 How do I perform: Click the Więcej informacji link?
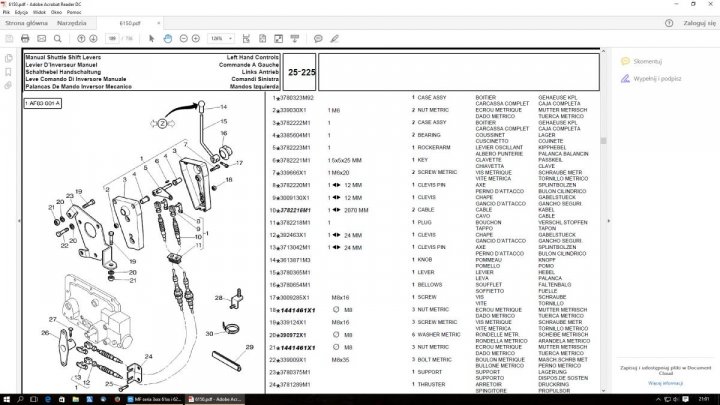coord(665,382)
